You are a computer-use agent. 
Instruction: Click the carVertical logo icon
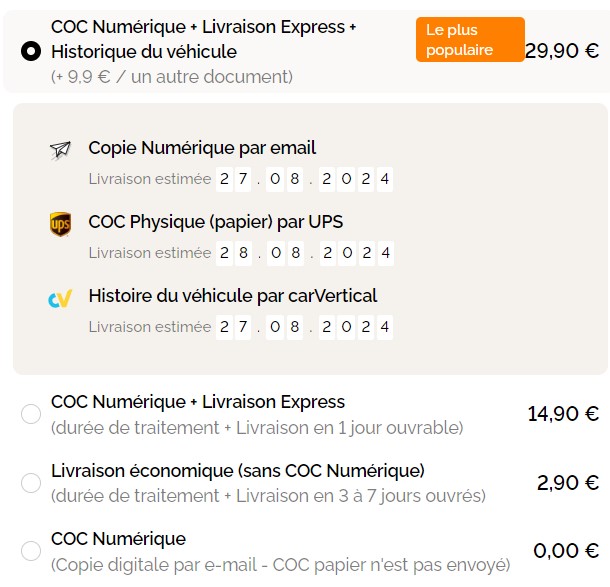point(60,298)
